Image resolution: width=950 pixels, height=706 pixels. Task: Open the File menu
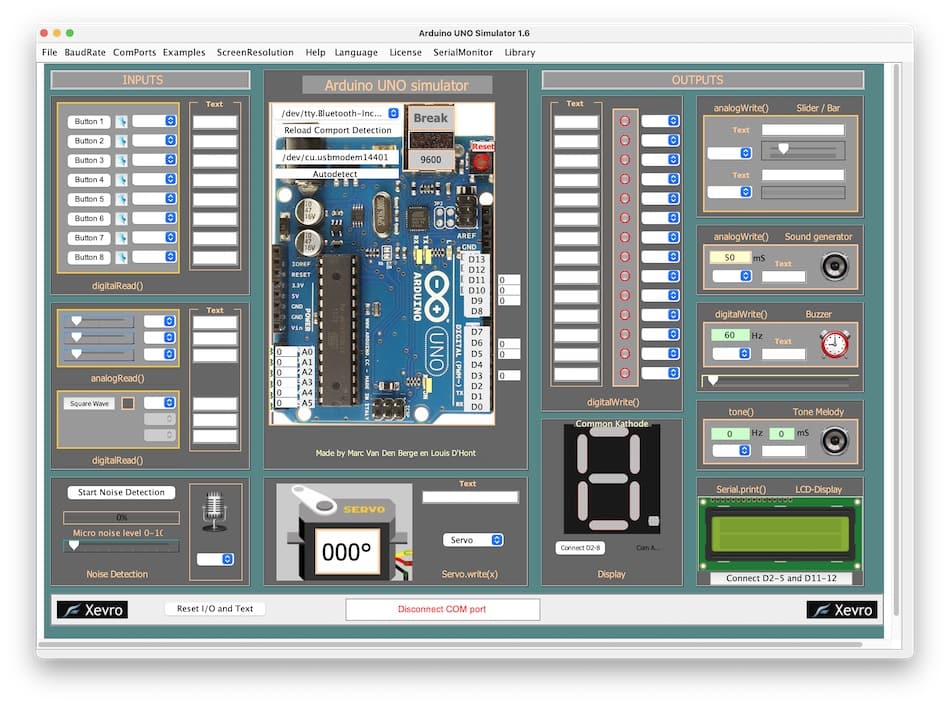pos(50,53)
